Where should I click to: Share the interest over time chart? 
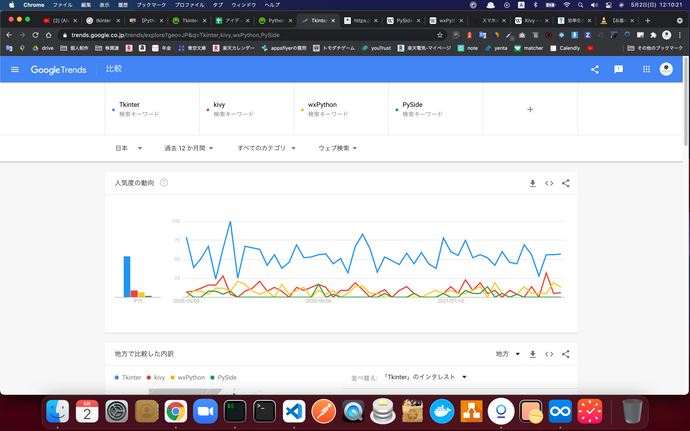coord(565,183)
